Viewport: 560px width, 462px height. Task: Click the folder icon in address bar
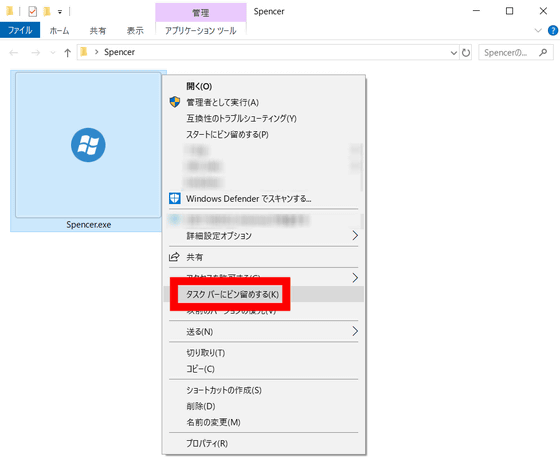pyautogui.click(x=84, y=52)
